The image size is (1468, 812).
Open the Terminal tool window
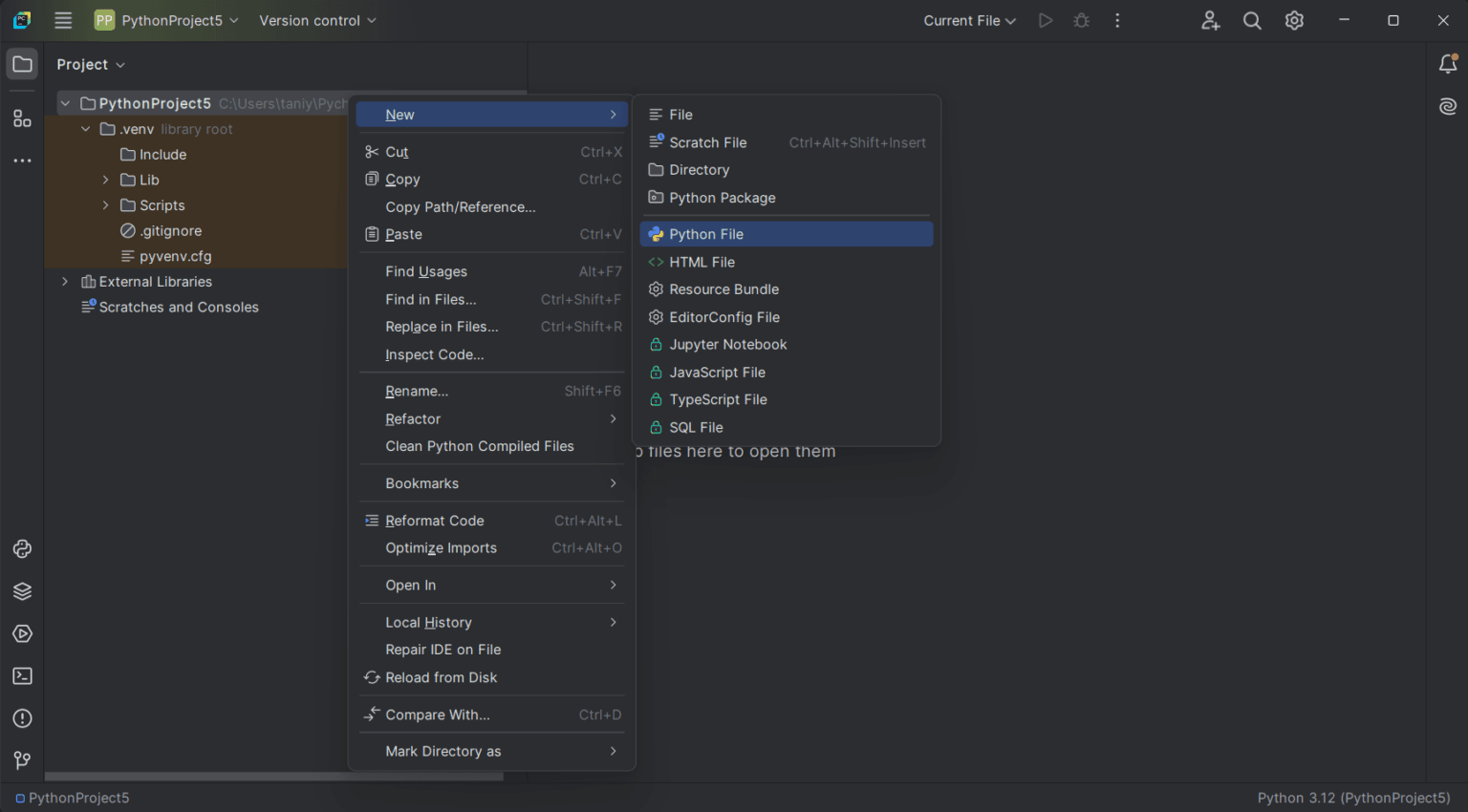click(x=21, y=675)
